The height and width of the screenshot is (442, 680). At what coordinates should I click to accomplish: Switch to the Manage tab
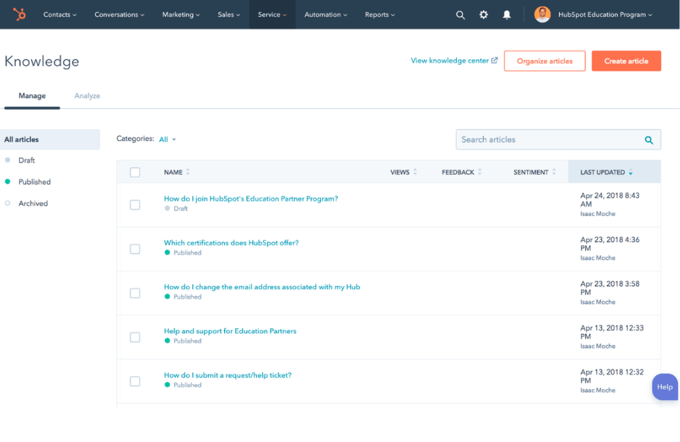click(32, 96)
